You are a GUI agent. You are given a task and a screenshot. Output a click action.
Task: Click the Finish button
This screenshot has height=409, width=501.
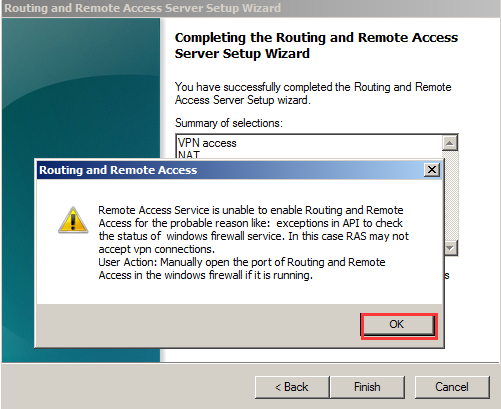tap(367, 387)
